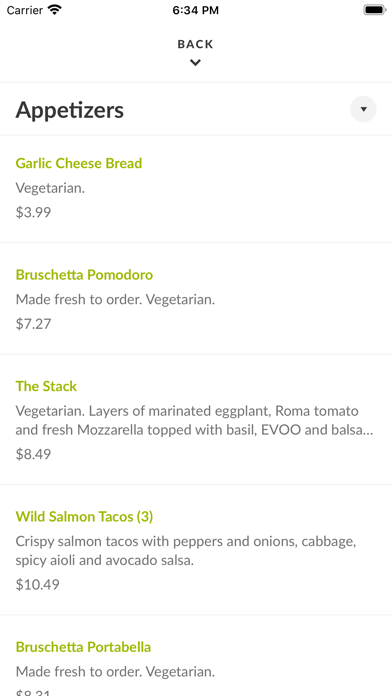This screenshot has width=392, height=696.
Task: Click The Stack eggplant description text
Action: click(194, 420)
